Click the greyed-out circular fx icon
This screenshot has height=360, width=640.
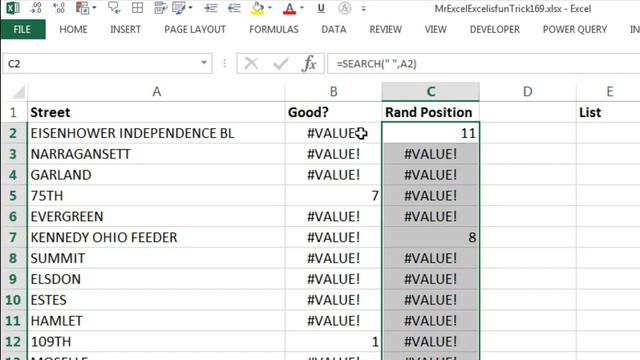tap(344, 8)
